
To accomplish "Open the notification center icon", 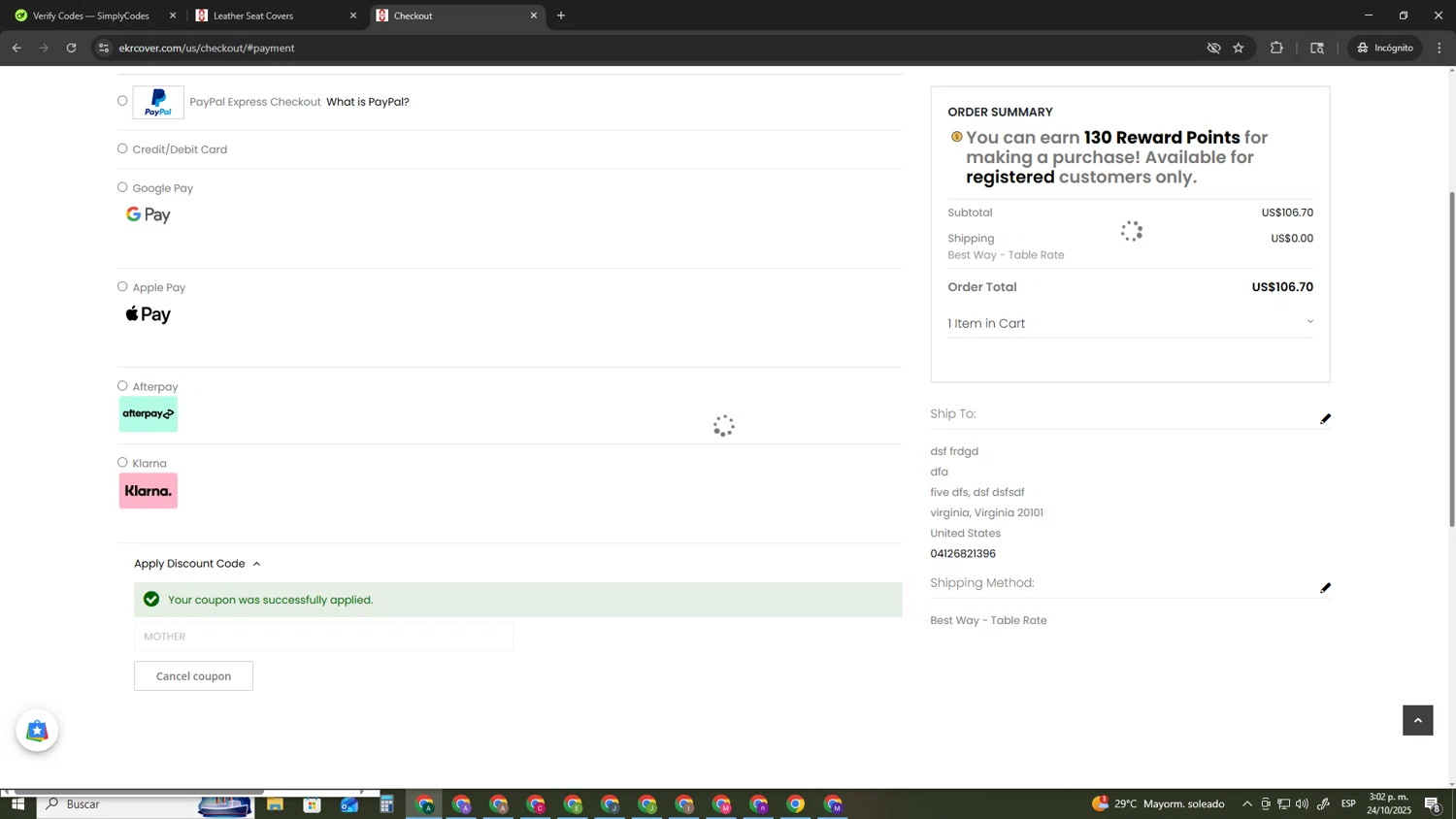I will click(x=1434, y=804).
